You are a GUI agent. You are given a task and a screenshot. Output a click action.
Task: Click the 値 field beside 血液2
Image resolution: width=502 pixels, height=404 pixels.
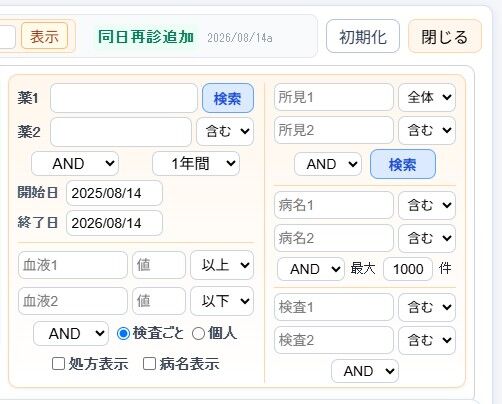tap(159, 301)
